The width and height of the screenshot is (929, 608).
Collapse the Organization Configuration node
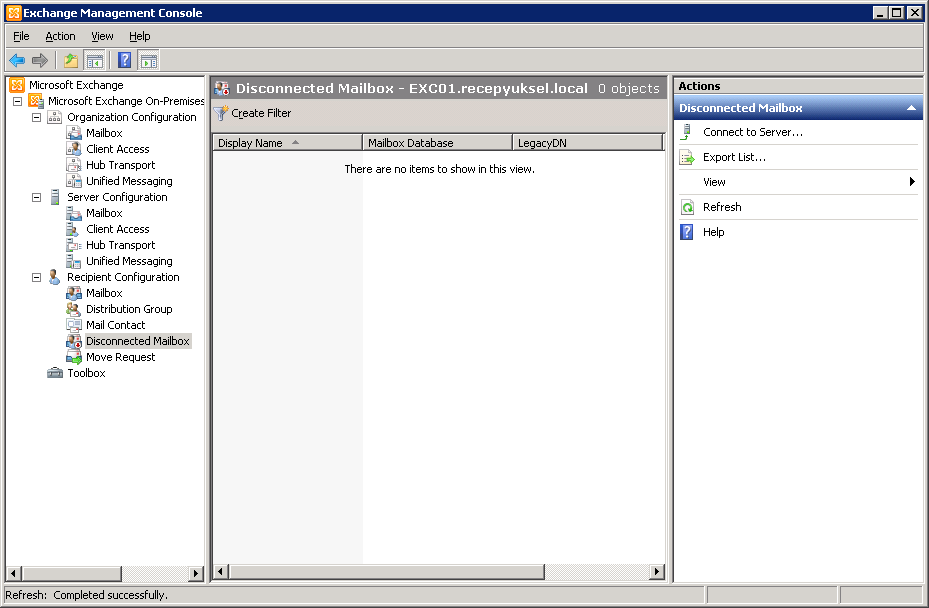[37, 117]
